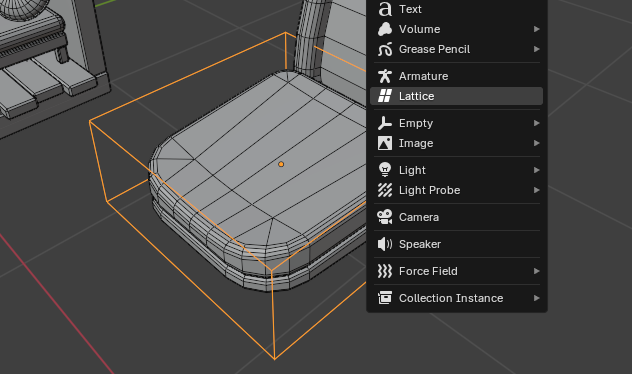Screen dimensions: 632x374
Task: Add an Armature object
Action: [456, 76]
